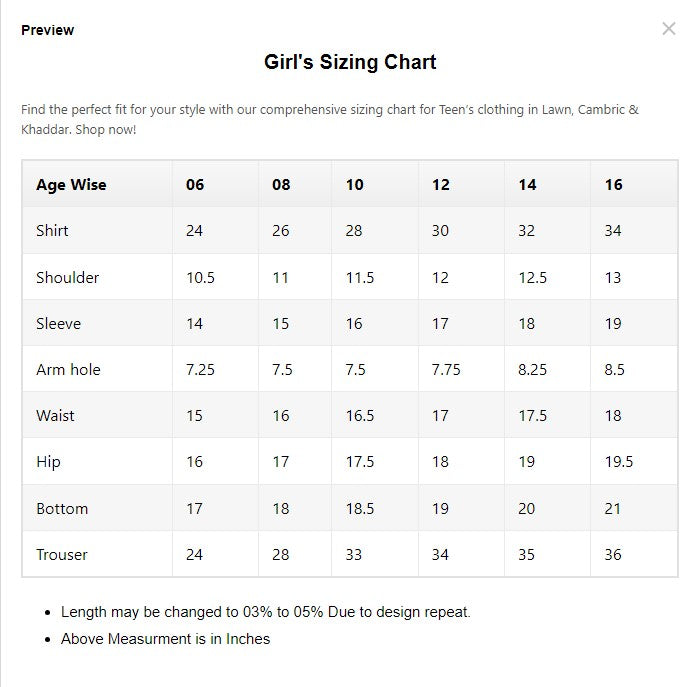Click the Sleeve row label
The image size is (698, 687).
tap(59, 323)
